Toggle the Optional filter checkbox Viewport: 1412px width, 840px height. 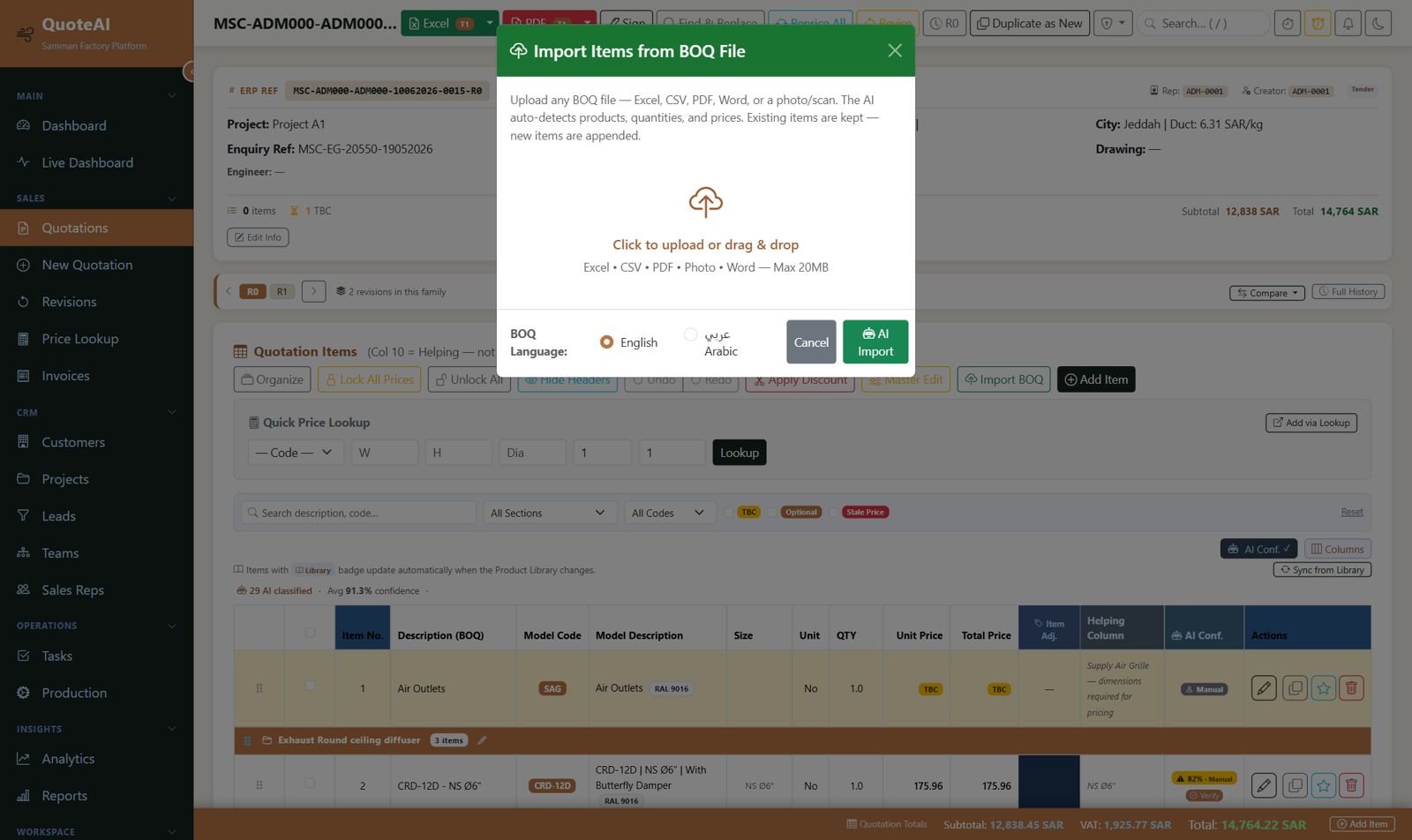click(x=773, y=512)
